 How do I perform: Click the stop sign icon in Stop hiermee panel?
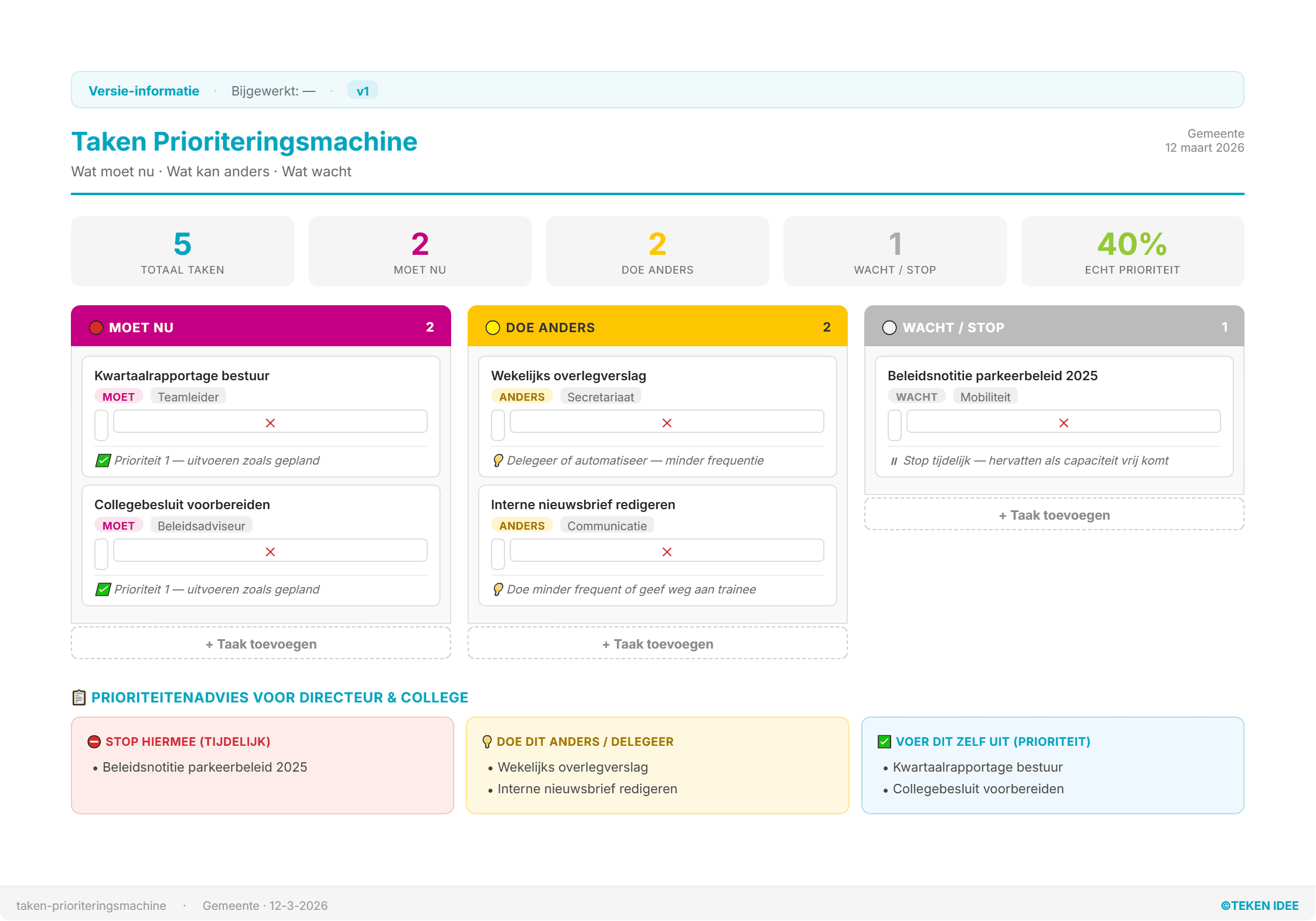94,742
